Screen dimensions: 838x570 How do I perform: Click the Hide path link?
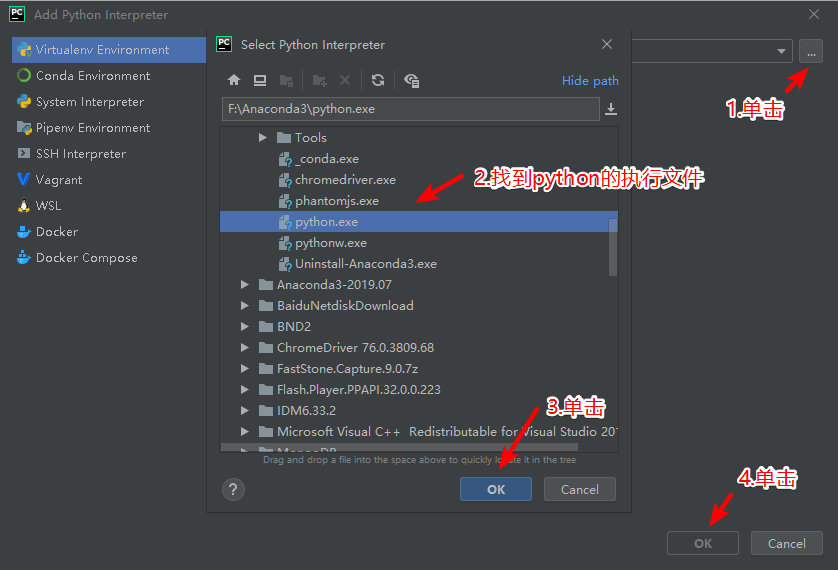(590, 81)
